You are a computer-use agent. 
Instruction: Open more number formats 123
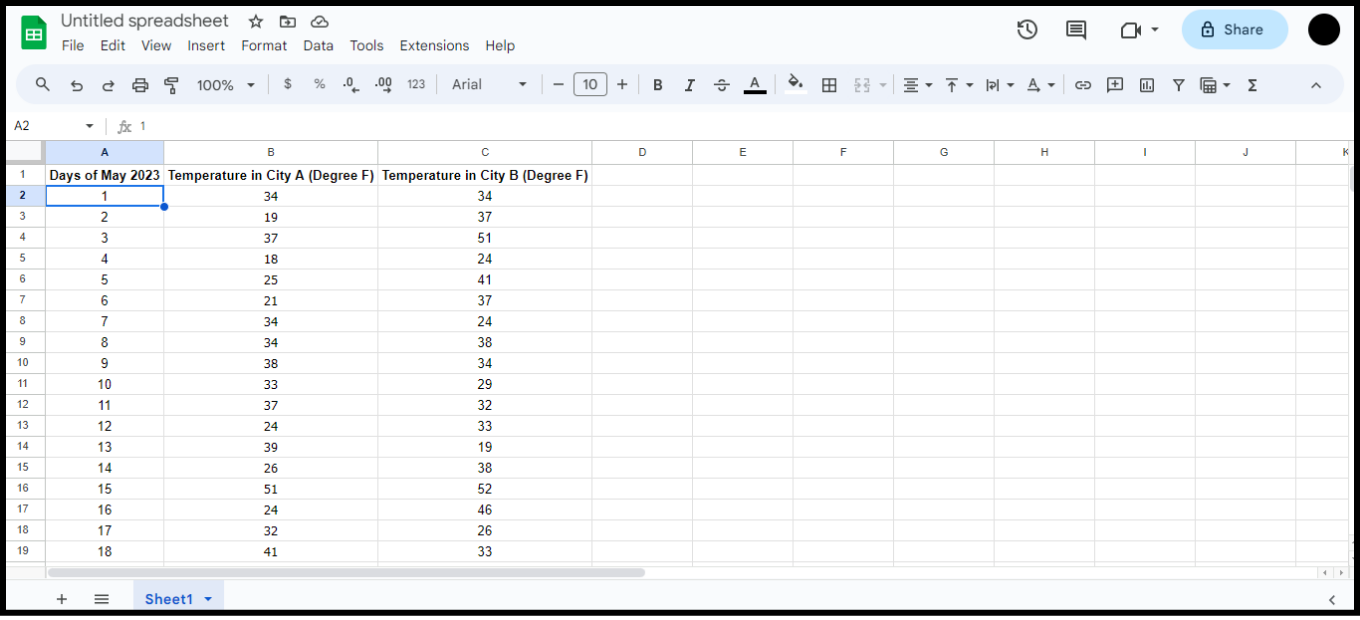pyautogui.click(x=416, y=85)
